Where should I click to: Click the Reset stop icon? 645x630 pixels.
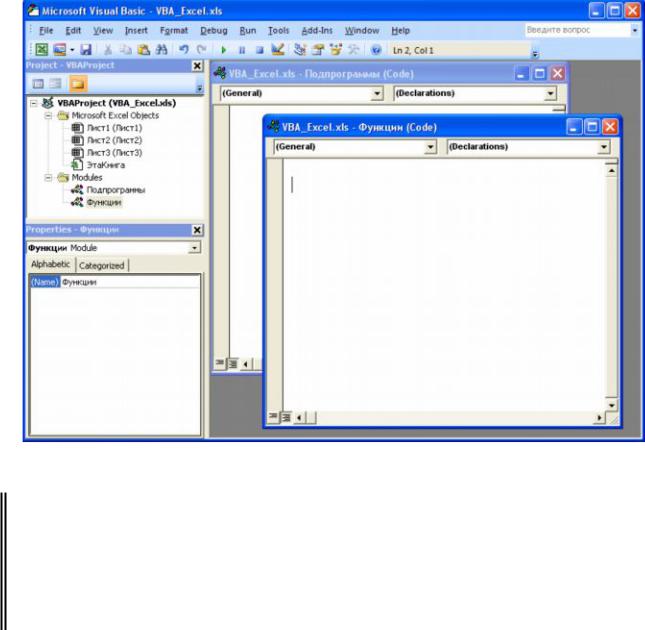click(260, 50)
